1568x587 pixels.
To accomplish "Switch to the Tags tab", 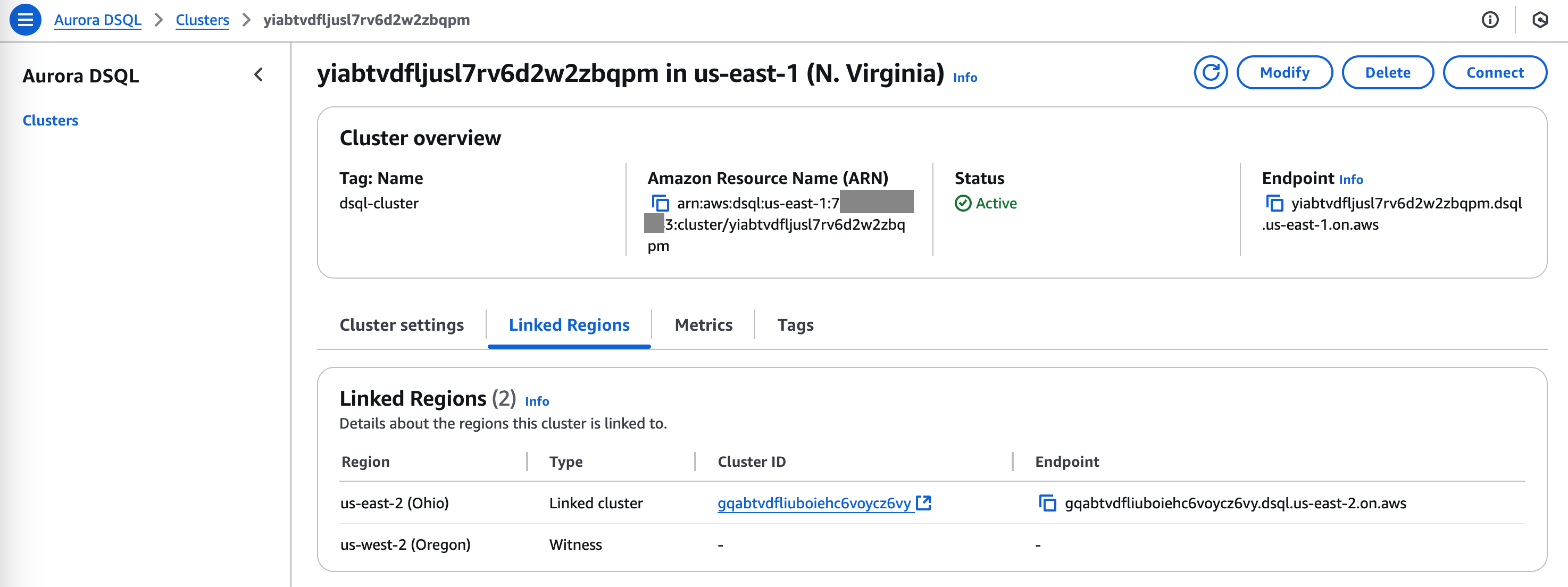I will [795, 325].
